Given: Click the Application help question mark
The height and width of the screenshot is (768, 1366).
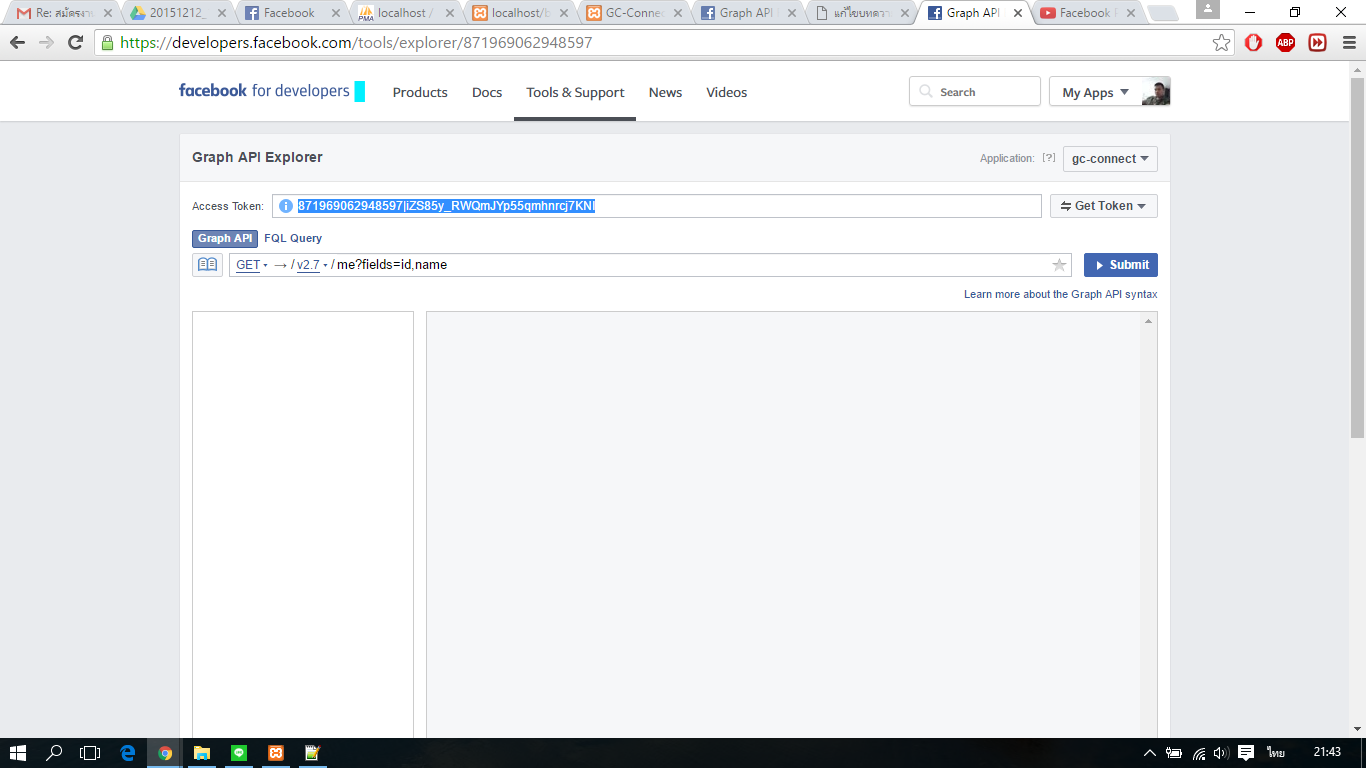Looking at the screenshot, I should 1049,158.
